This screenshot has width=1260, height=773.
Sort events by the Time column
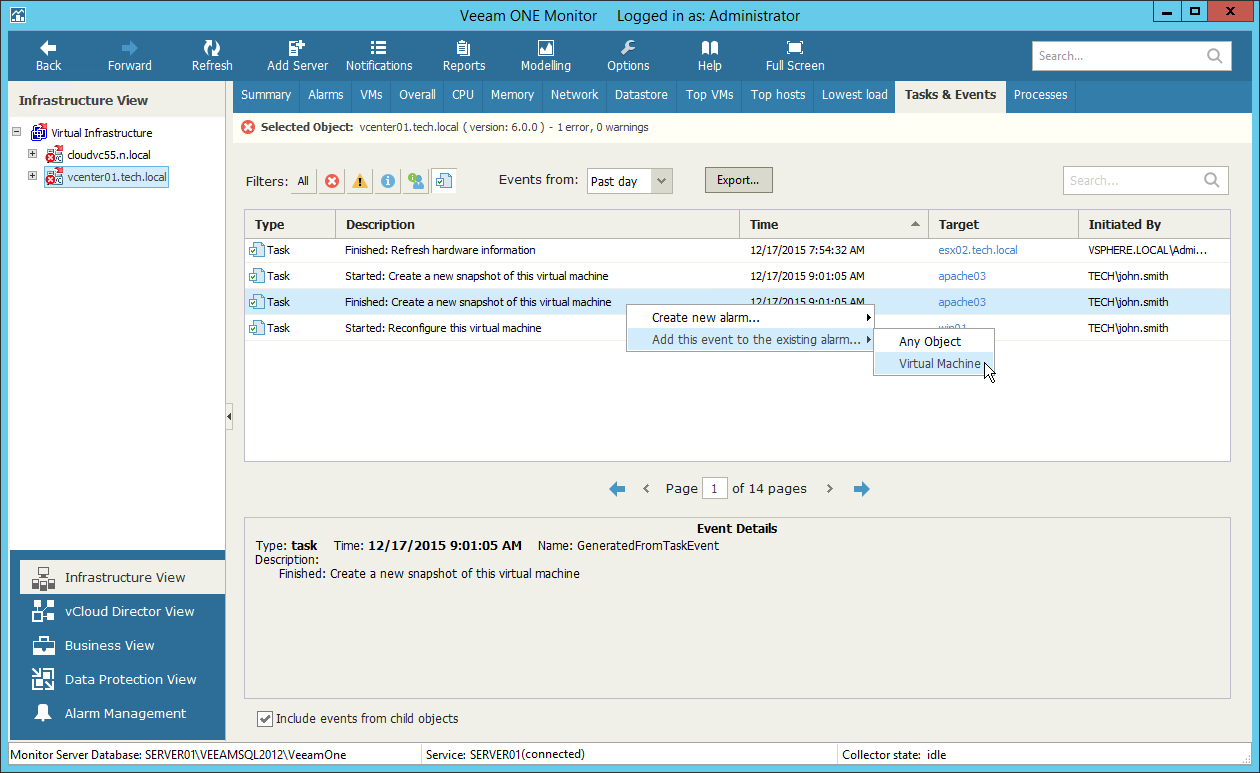834,225
